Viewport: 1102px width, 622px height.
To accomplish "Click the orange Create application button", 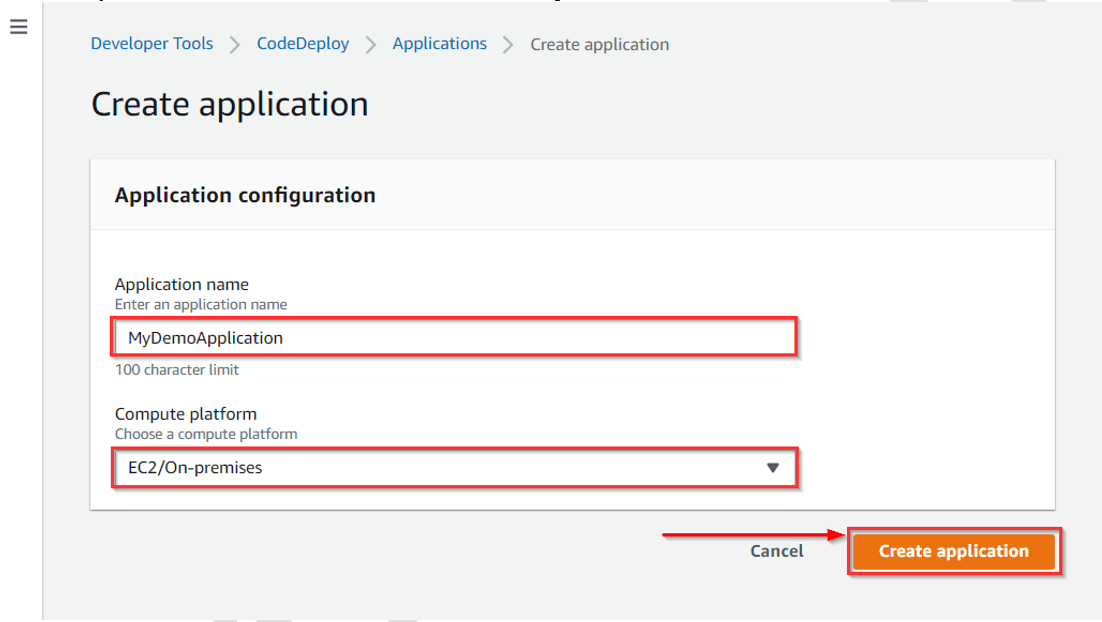I will (953, 550).
